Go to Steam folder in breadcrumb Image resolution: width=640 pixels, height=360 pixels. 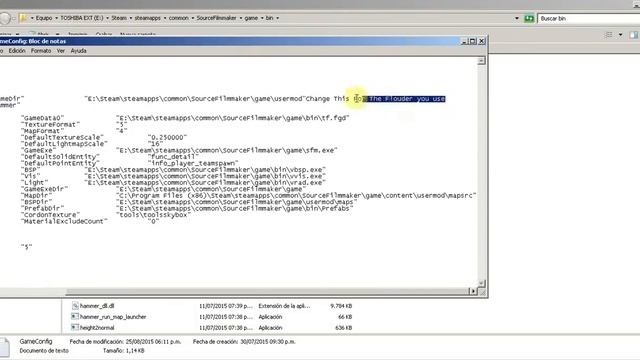pos(119,18)
